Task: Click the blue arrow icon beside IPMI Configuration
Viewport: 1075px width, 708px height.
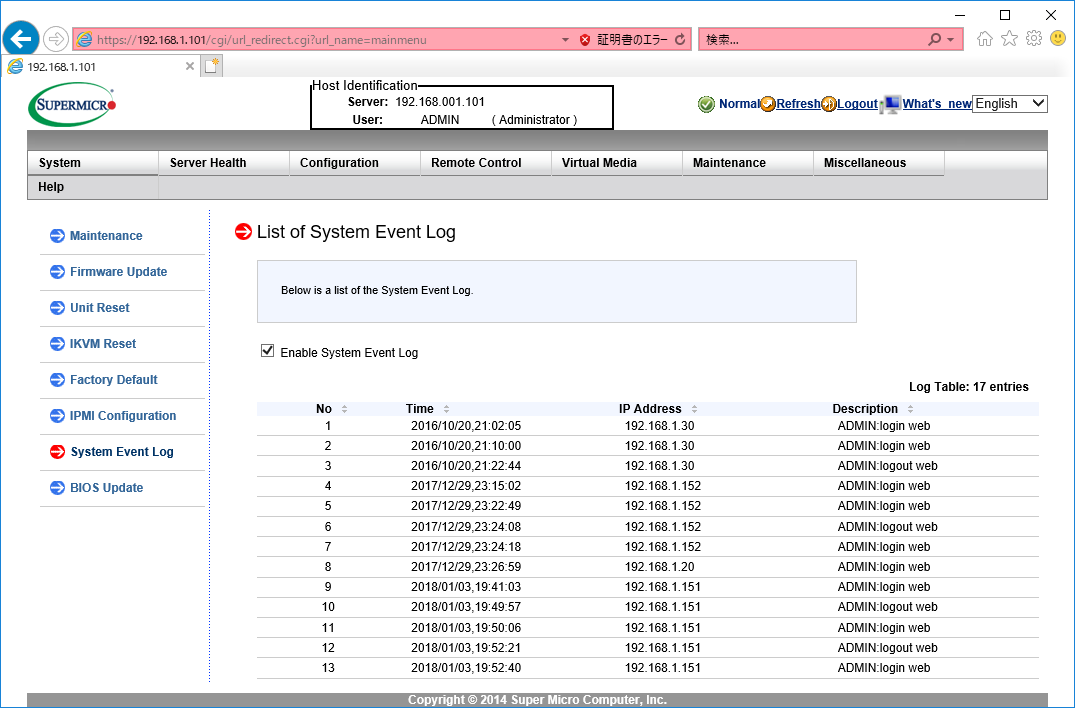Action: [x=58, y=415]
